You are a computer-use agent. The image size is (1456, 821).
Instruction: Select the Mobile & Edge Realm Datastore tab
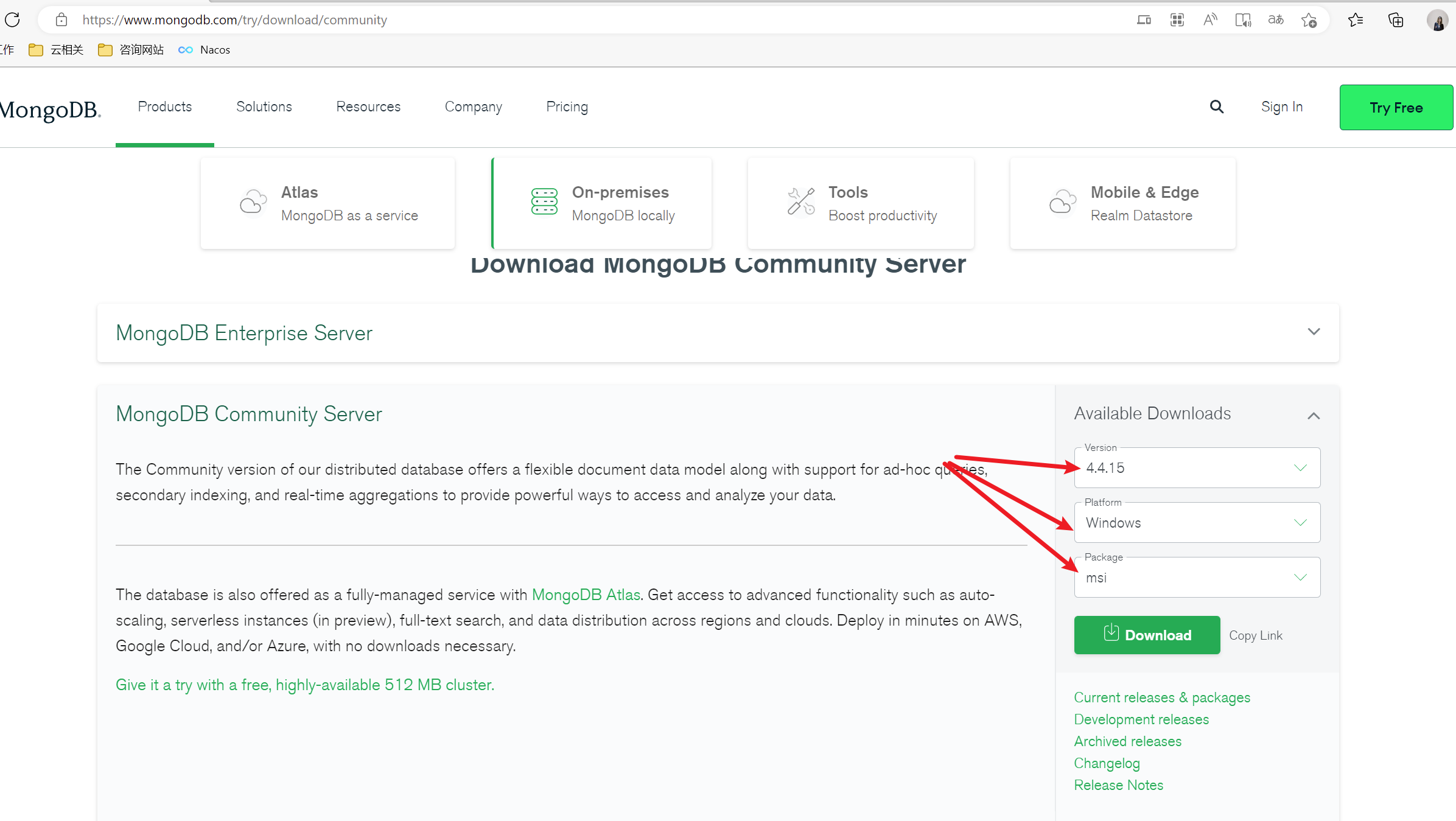tap(1123, 203)
